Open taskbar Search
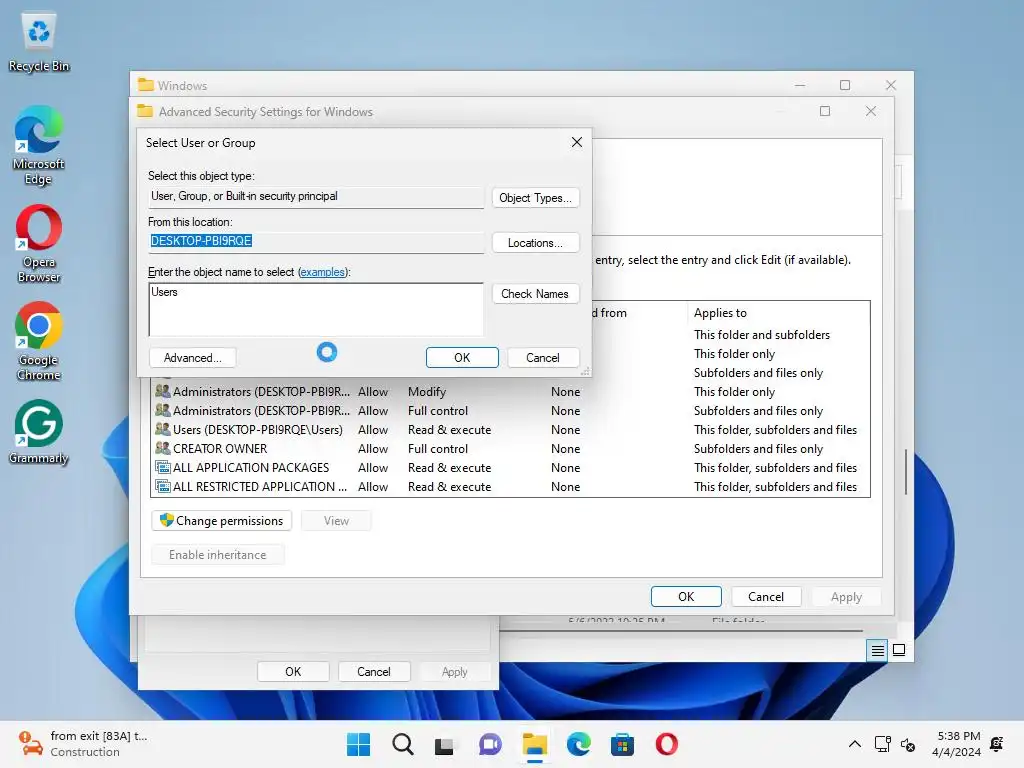Screen dimensions: 1024x768 402,744
